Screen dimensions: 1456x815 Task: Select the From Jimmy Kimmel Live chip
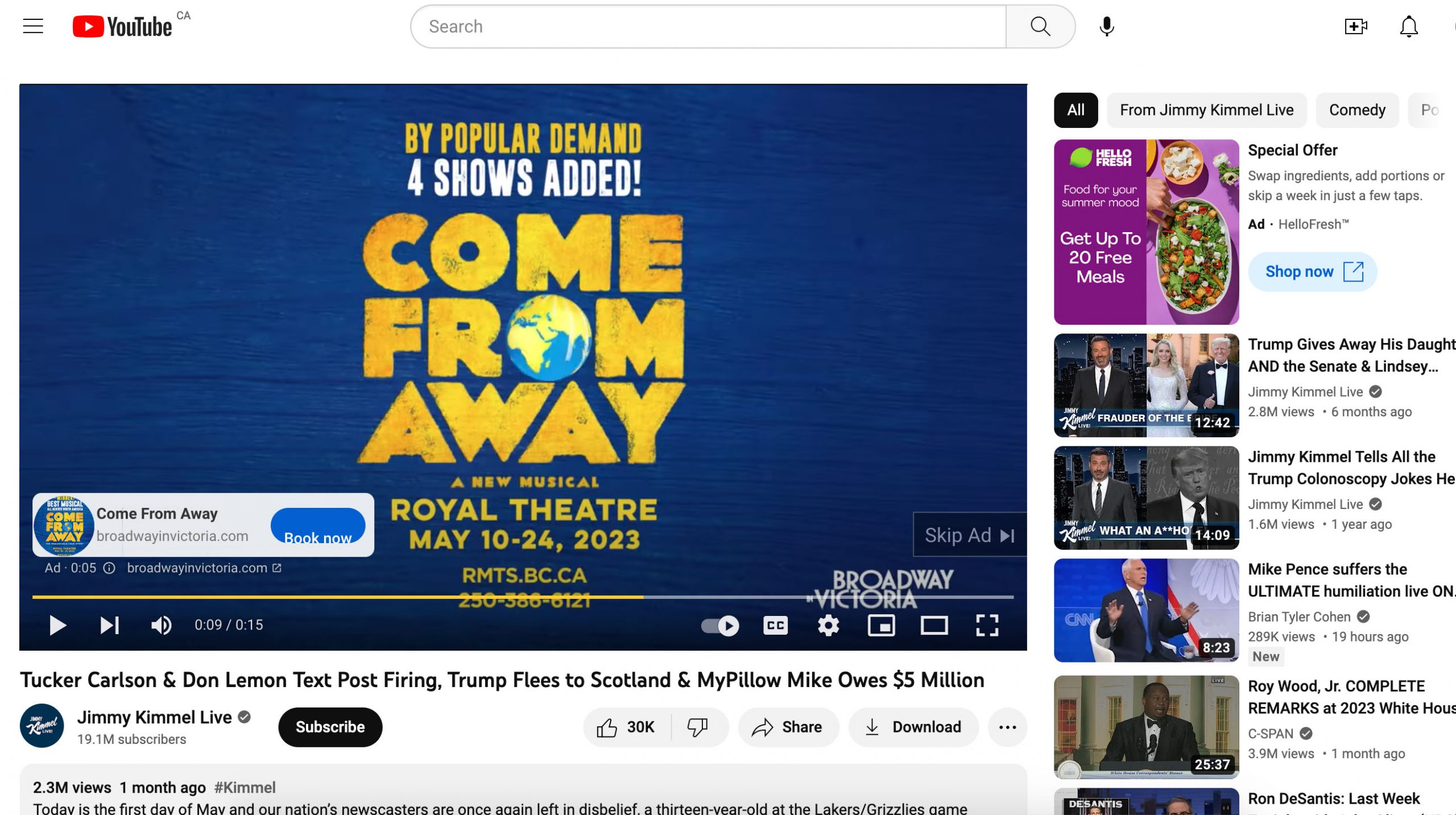(x=1206, y=110)
